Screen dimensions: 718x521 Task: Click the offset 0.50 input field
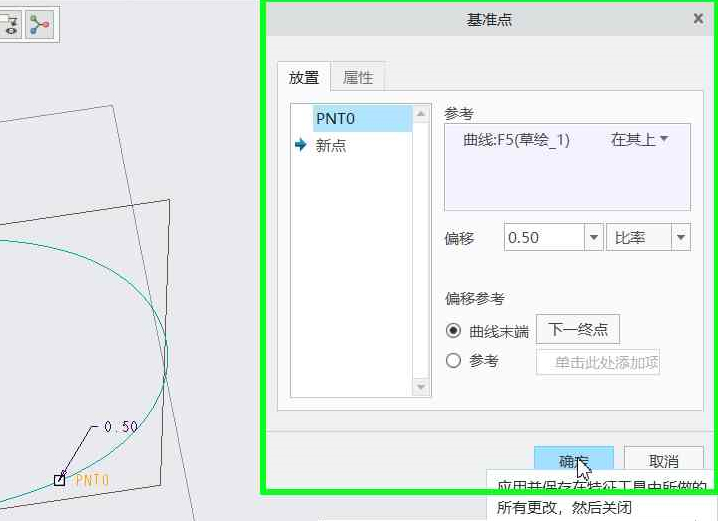click(x=542, y=238)
